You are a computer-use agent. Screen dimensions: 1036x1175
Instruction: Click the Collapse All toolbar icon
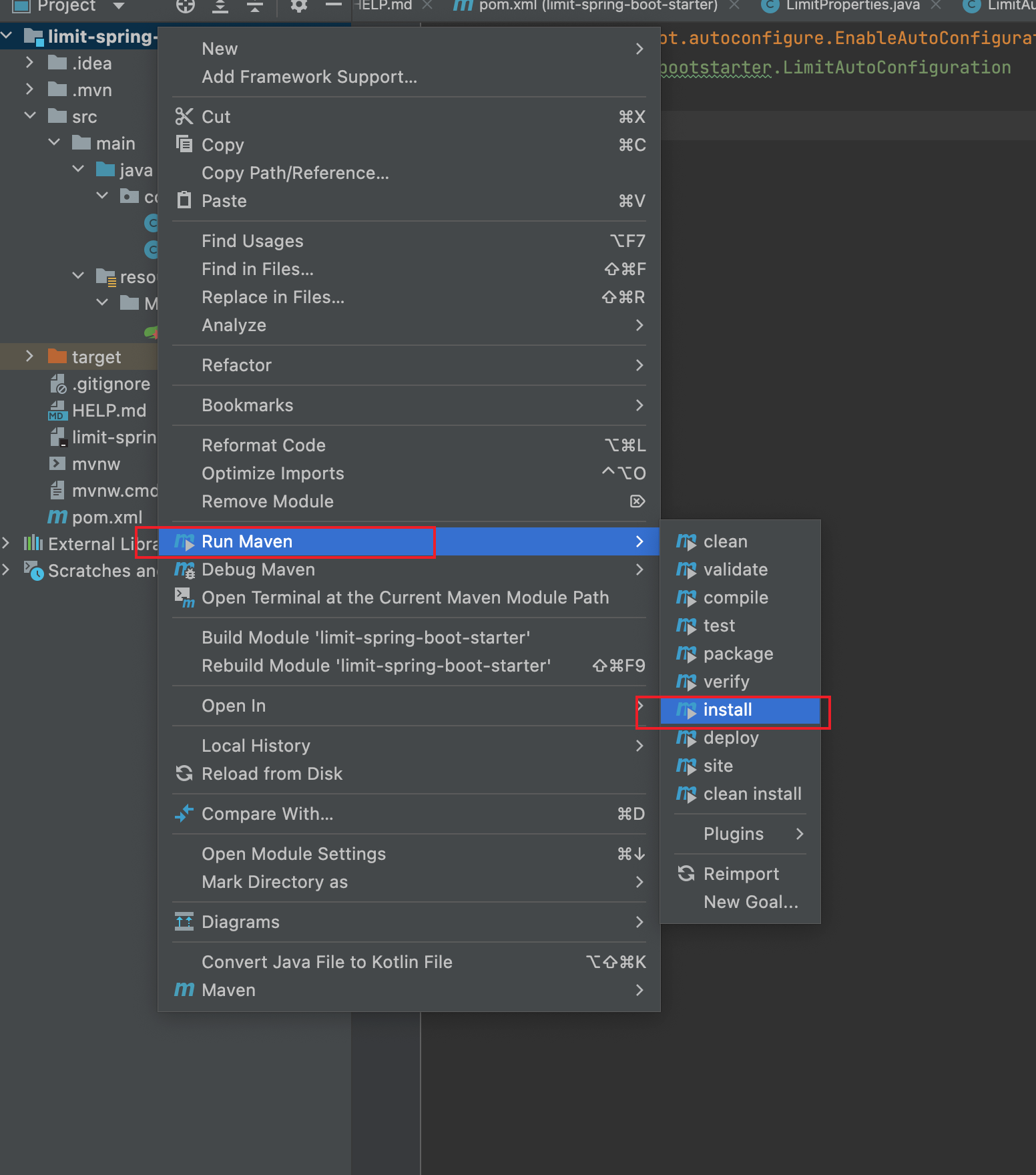pyautogui.click(x=254, y=5)
